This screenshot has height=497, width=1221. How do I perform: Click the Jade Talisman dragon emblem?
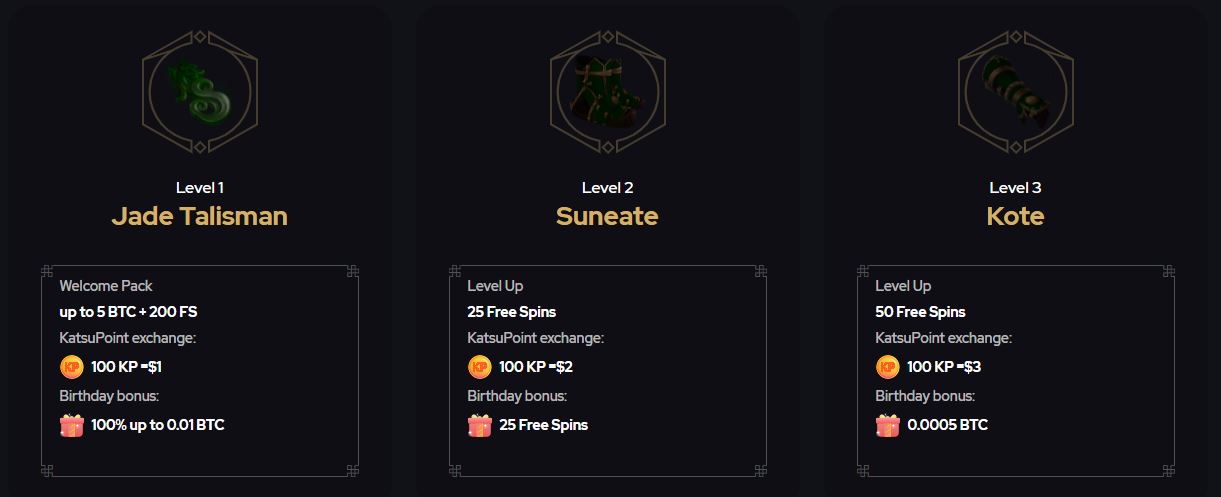coord(200,92)
